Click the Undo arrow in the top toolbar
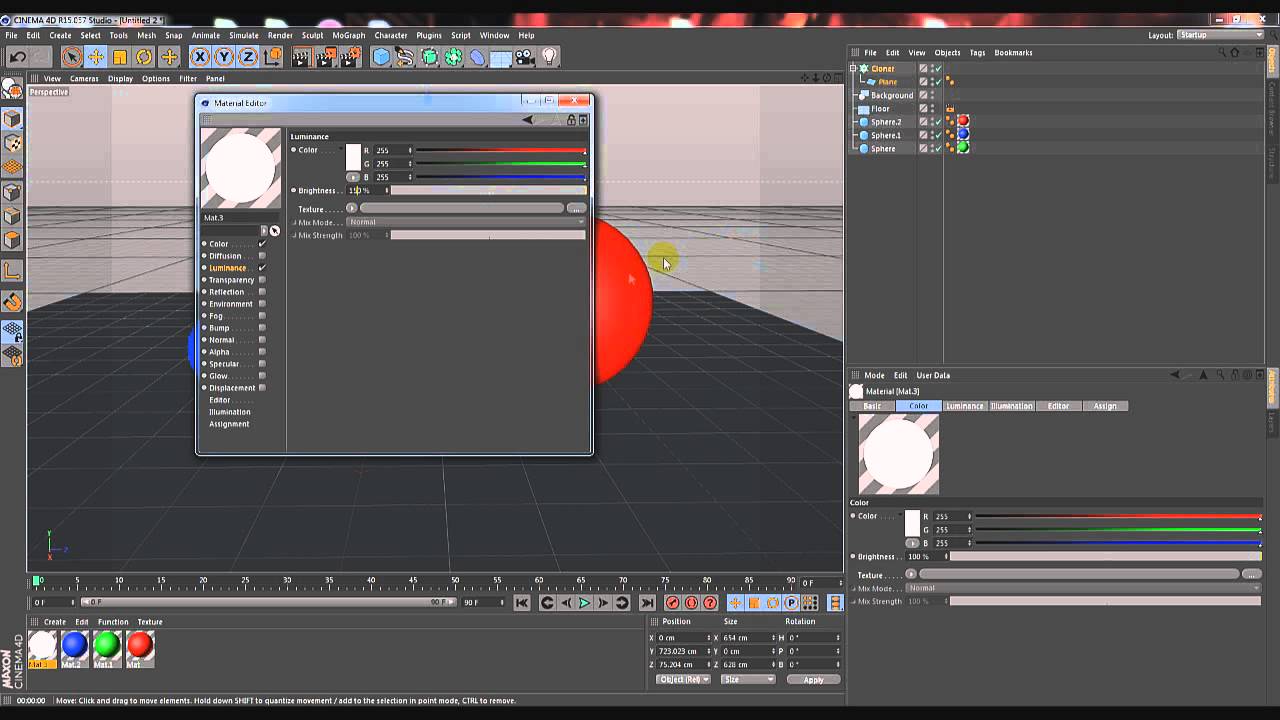The width and height of the screenshot is (1280, 720). [x=17, y=57]
